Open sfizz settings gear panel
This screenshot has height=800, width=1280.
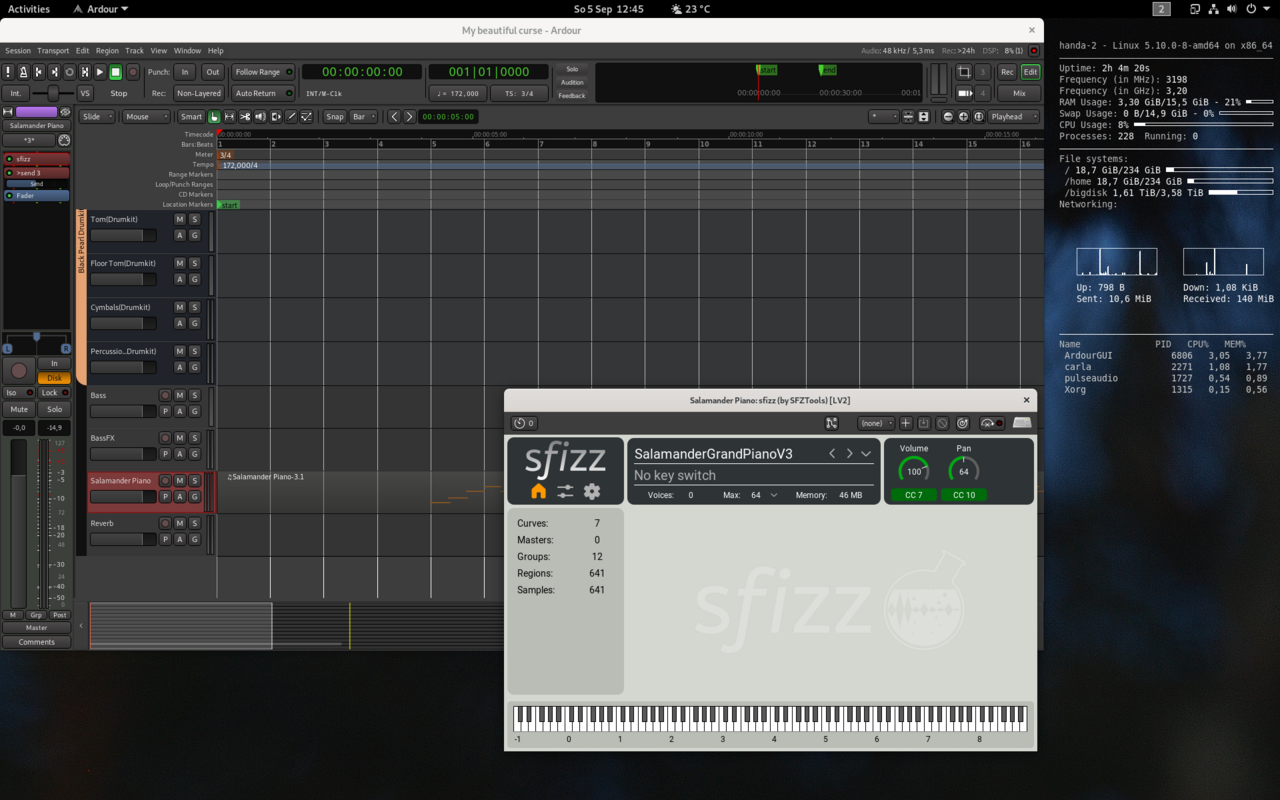592,491
